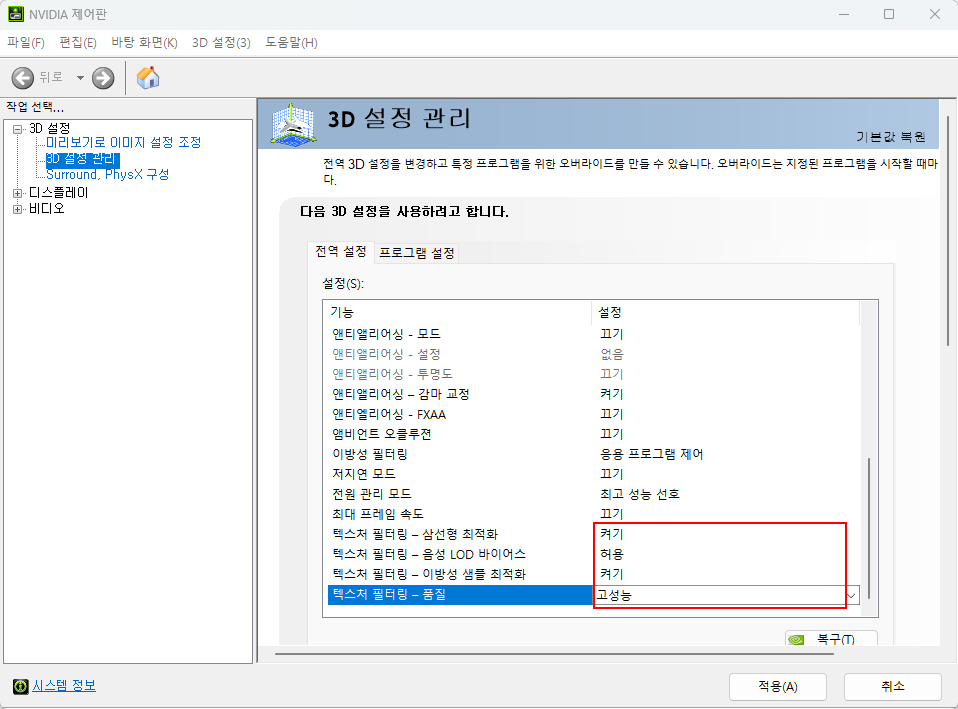The image size is (958, 709).
Task: Switch to the 전역 설정 tab
Action: pyautogui.click(x=340, y=251)
